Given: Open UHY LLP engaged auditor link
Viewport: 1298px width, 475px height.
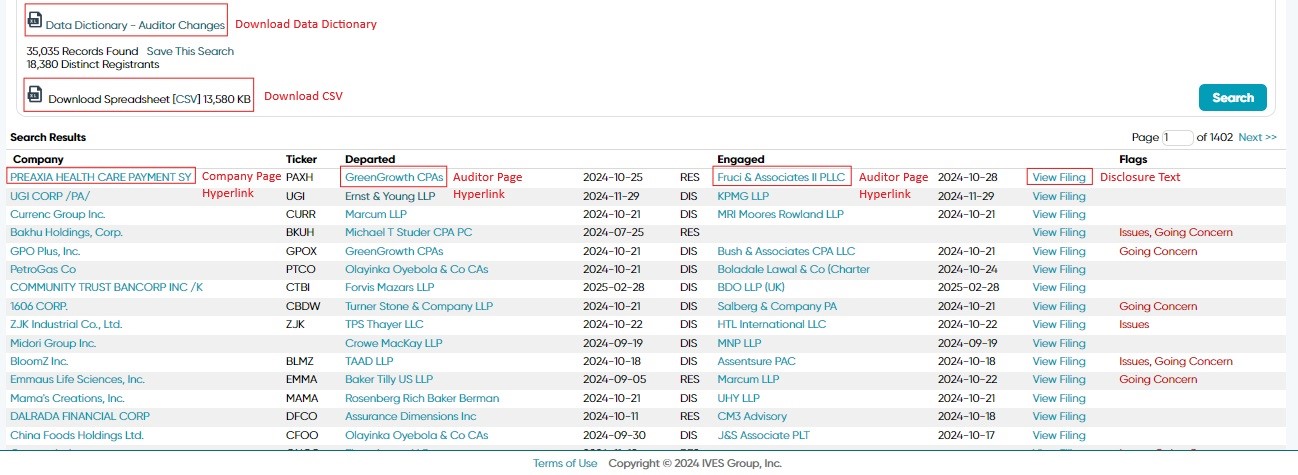Looking at the screenshot, I should (x=738, y=398).
